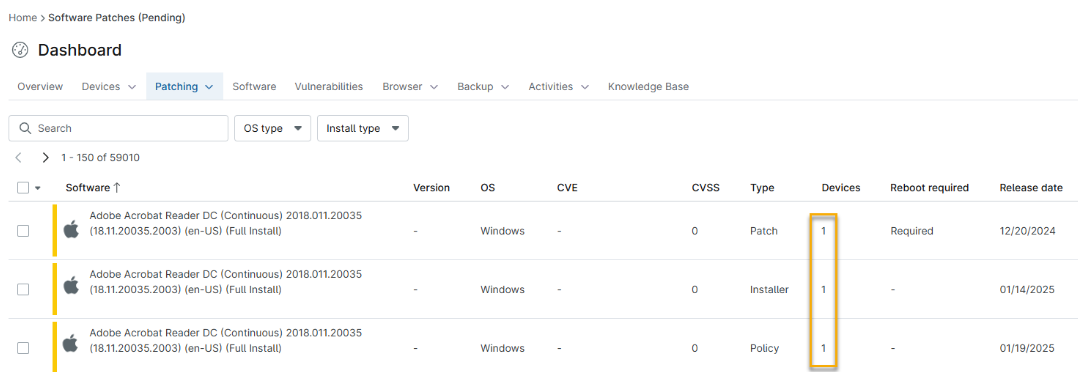Screen dimensions: 1078x372
Task: Click the device count in the Installer row
Action: tap(824, 289)
